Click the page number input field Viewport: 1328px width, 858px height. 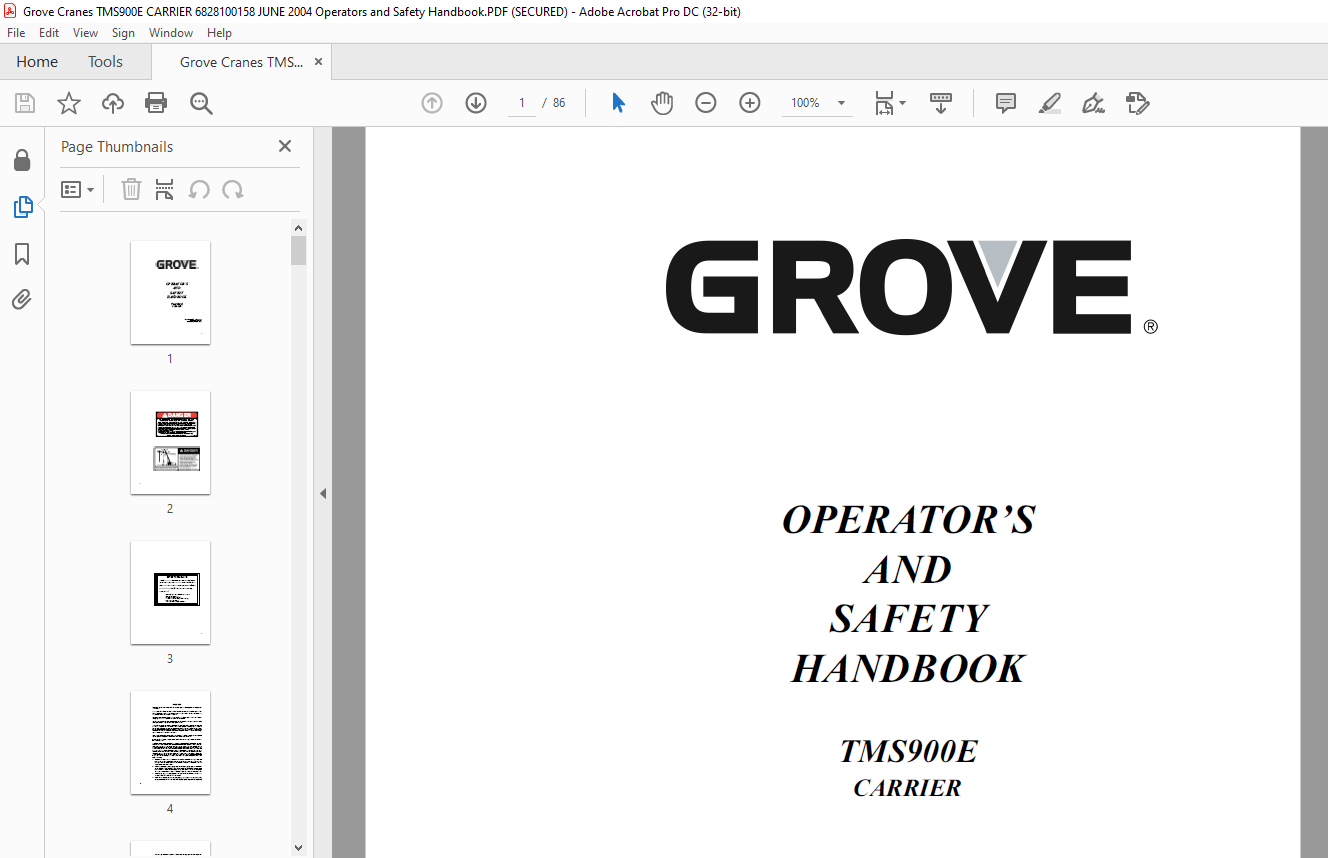pos(522,103)
